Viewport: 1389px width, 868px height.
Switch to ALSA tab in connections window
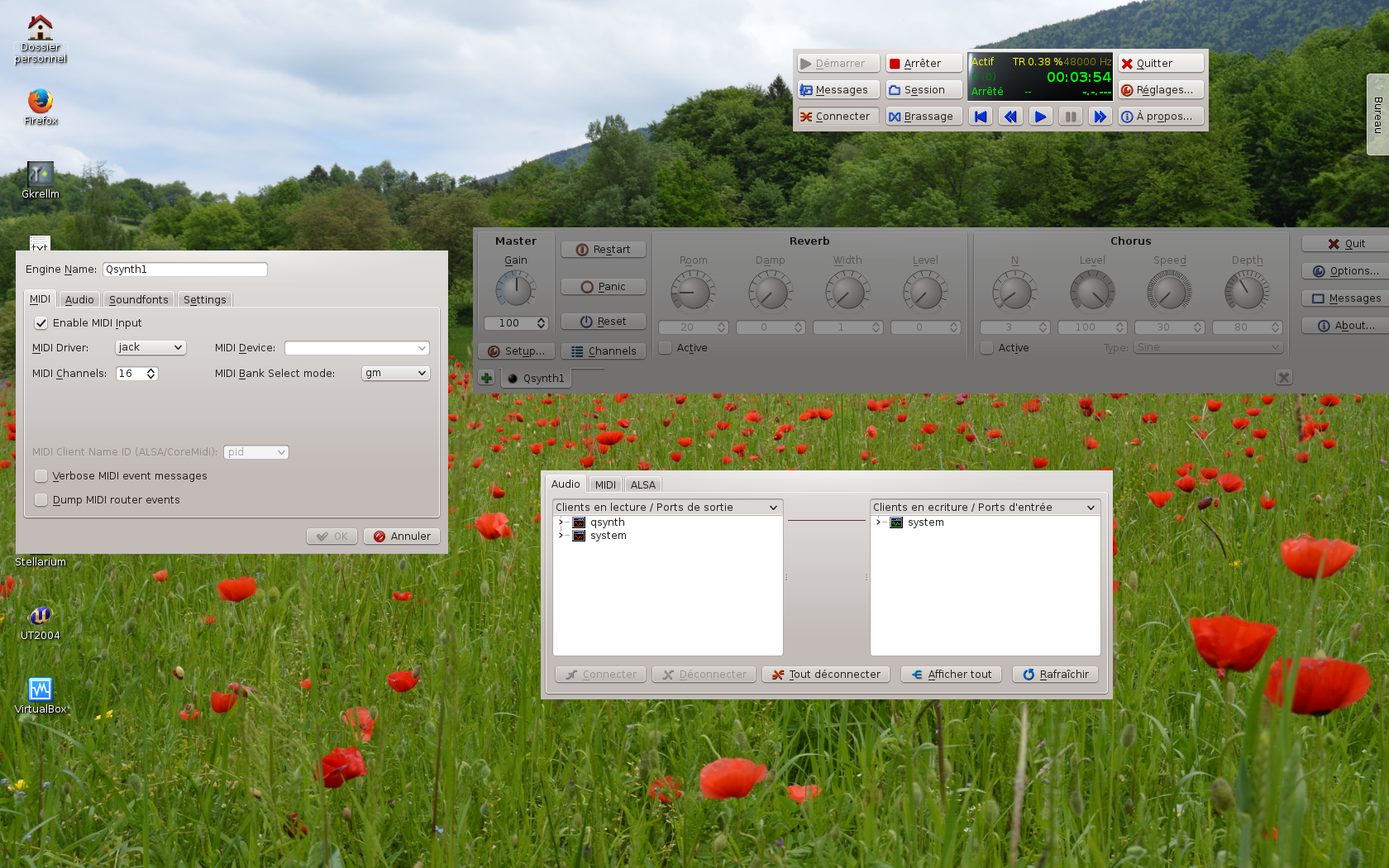(x=642, y=485)
